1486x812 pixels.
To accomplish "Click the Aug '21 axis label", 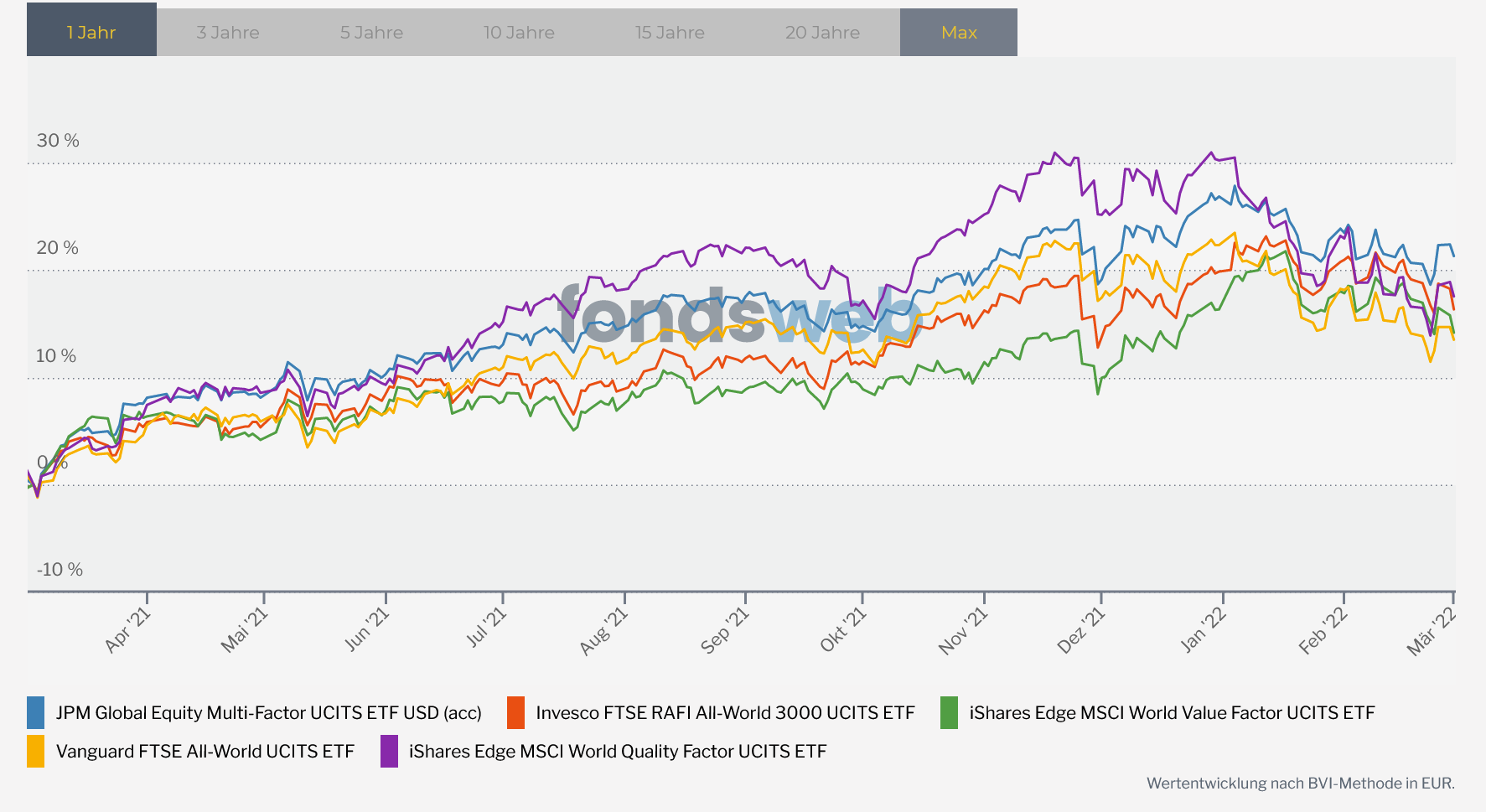I will coord(604,631).
